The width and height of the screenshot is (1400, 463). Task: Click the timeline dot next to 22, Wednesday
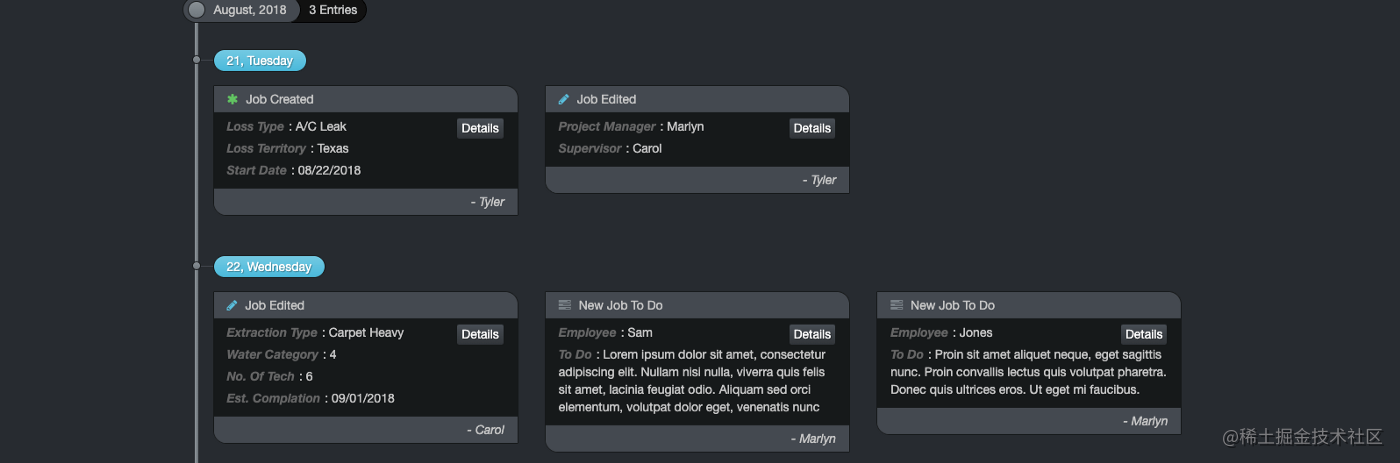click(x=197, y=267)
